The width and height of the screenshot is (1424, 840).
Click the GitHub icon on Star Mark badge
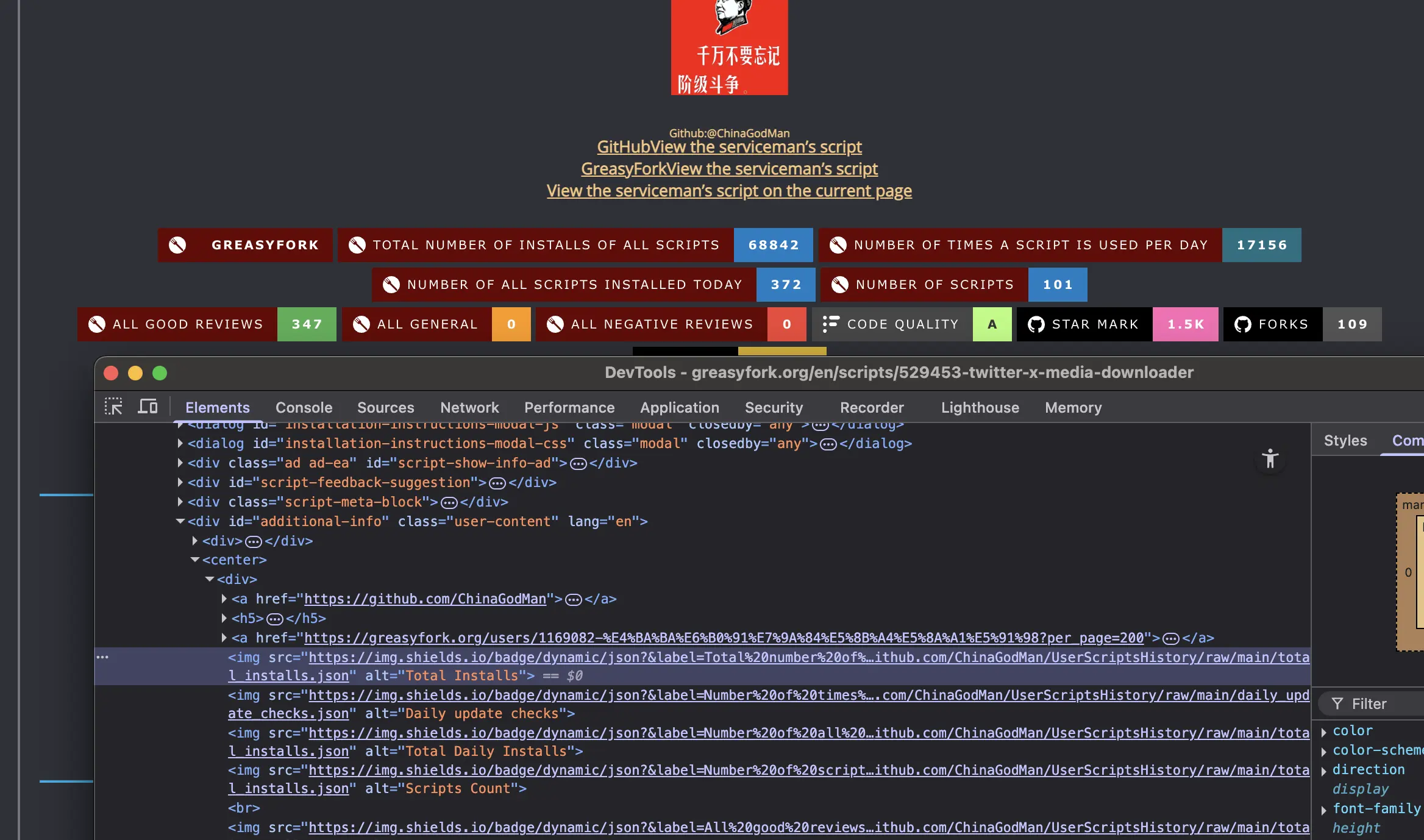click(x=1036, y=324)
